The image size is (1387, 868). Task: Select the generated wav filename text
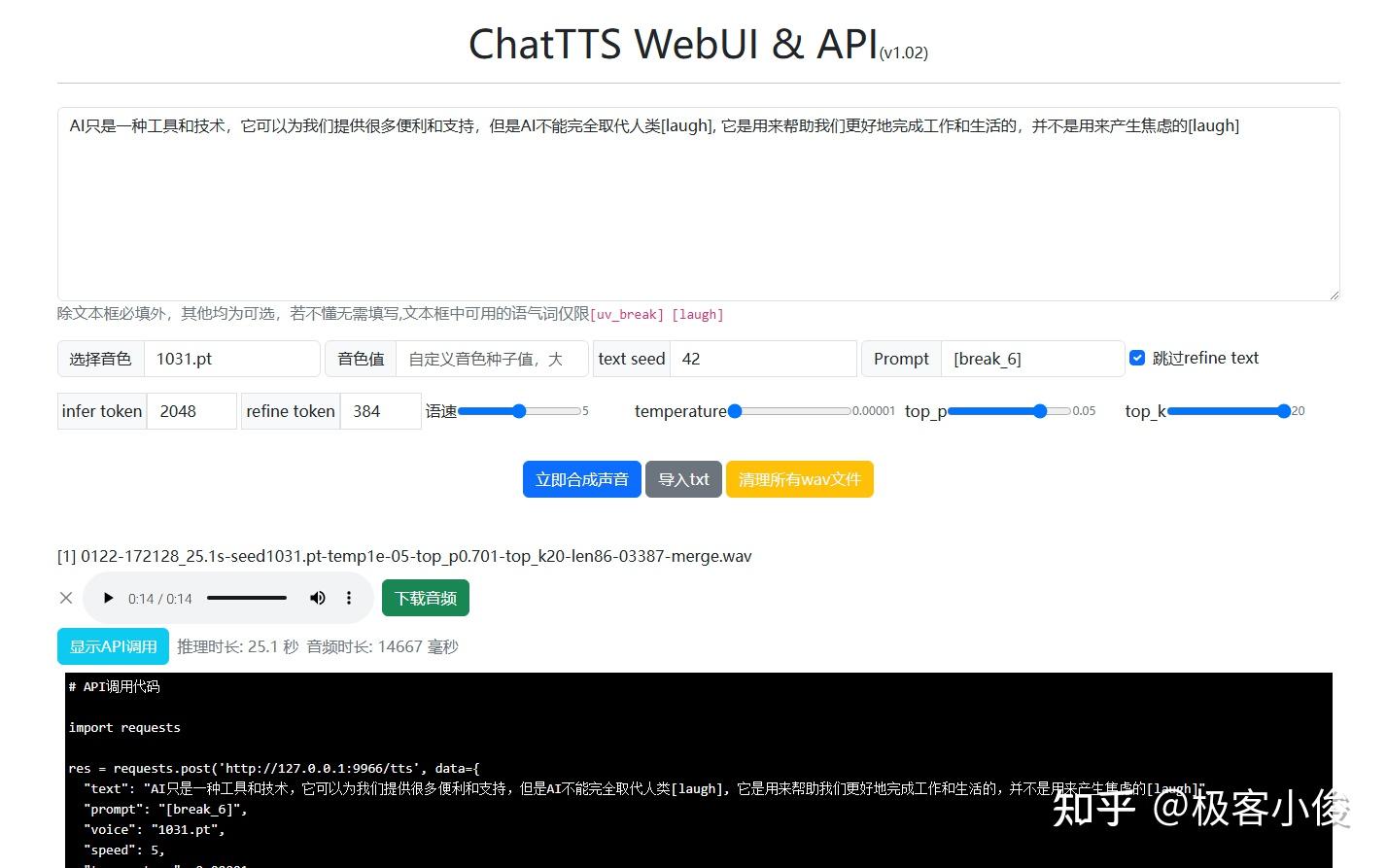point(403,556)
